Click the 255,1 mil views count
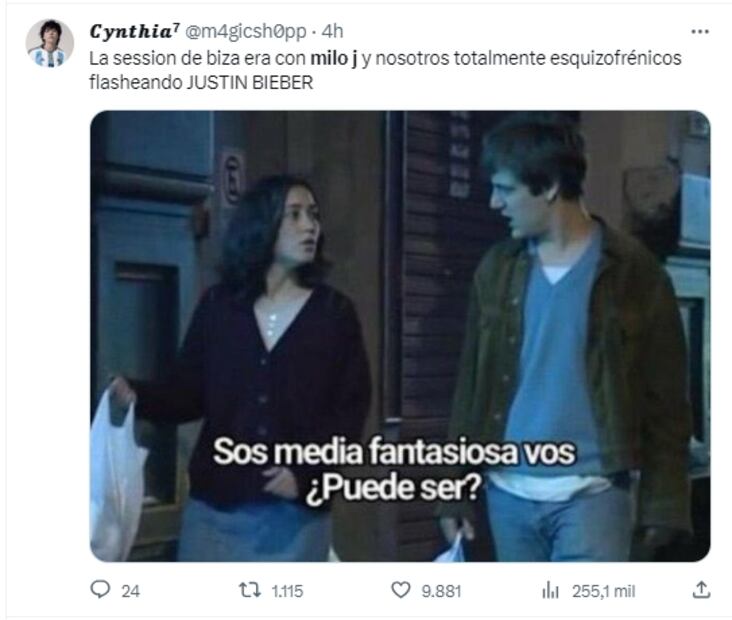Viewport: 732px width, 620px height. [604, 591]
